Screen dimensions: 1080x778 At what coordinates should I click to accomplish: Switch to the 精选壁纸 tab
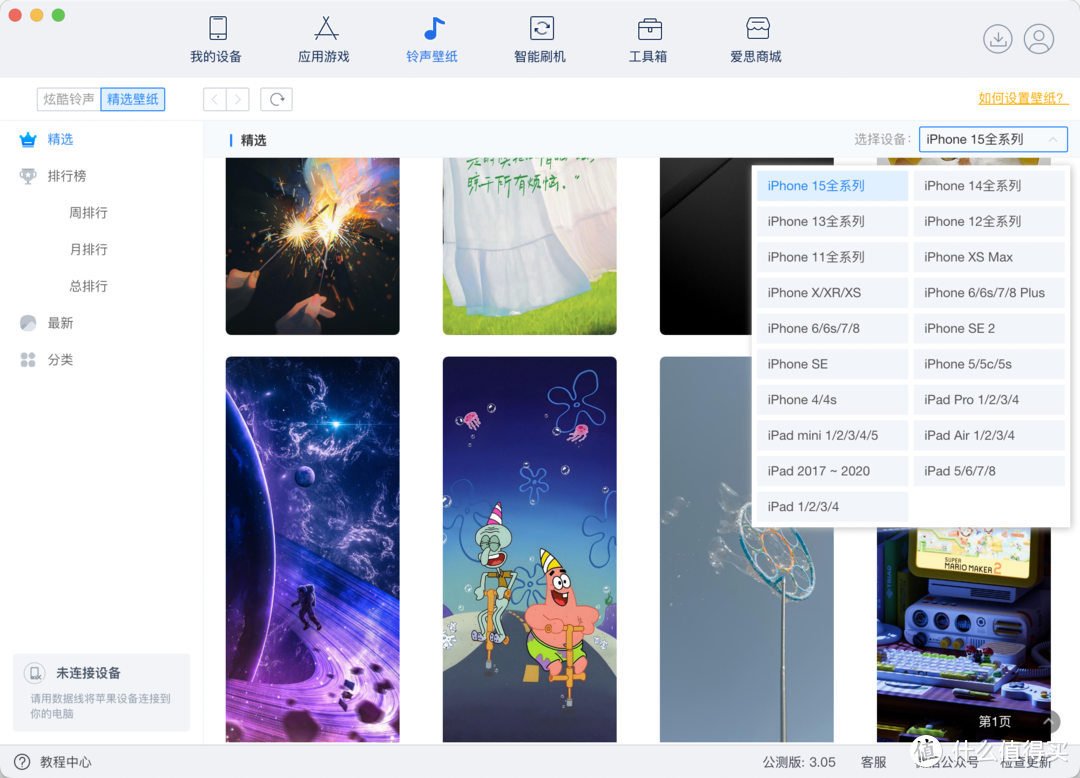(x=133, y=99)
